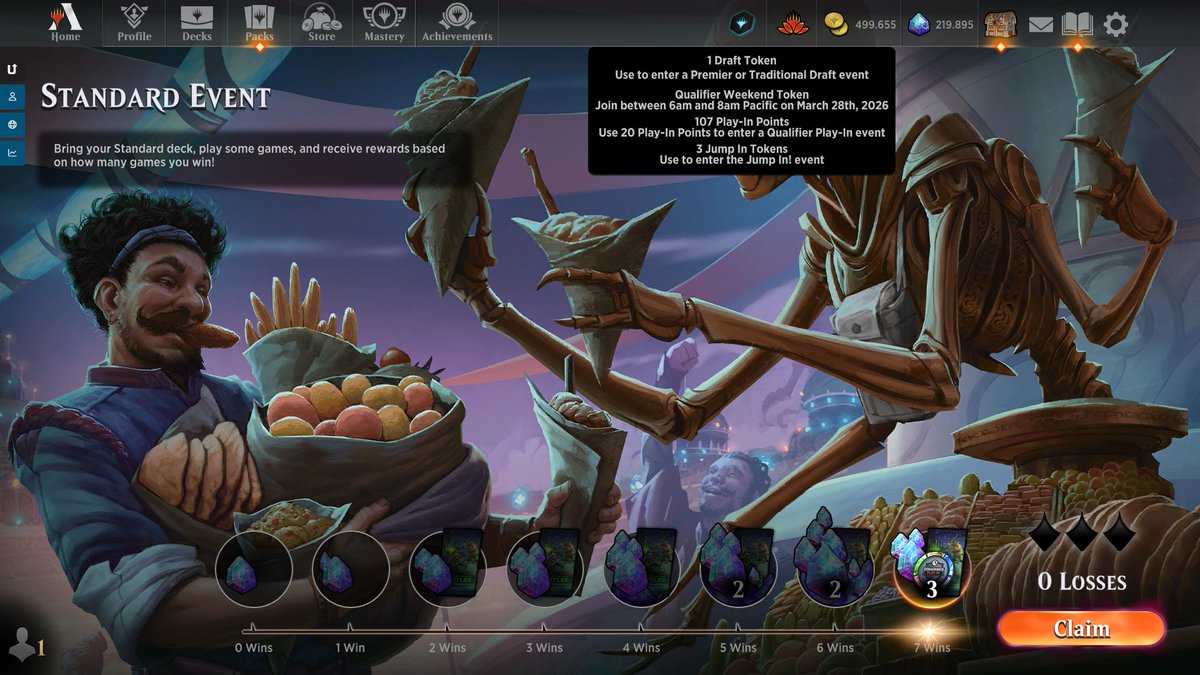Open the mail envelope inbox
1200x675 pixels.
1041,24
